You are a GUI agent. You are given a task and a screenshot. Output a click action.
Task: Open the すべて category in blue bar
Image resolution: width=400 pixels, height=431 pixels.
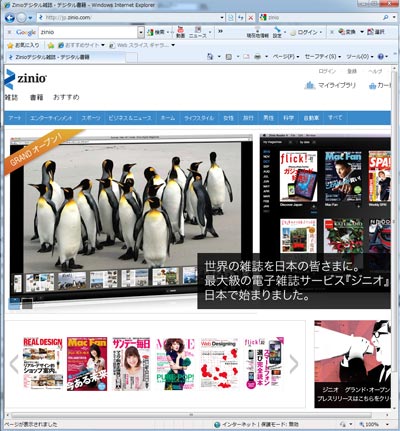[x=335, y=118]
